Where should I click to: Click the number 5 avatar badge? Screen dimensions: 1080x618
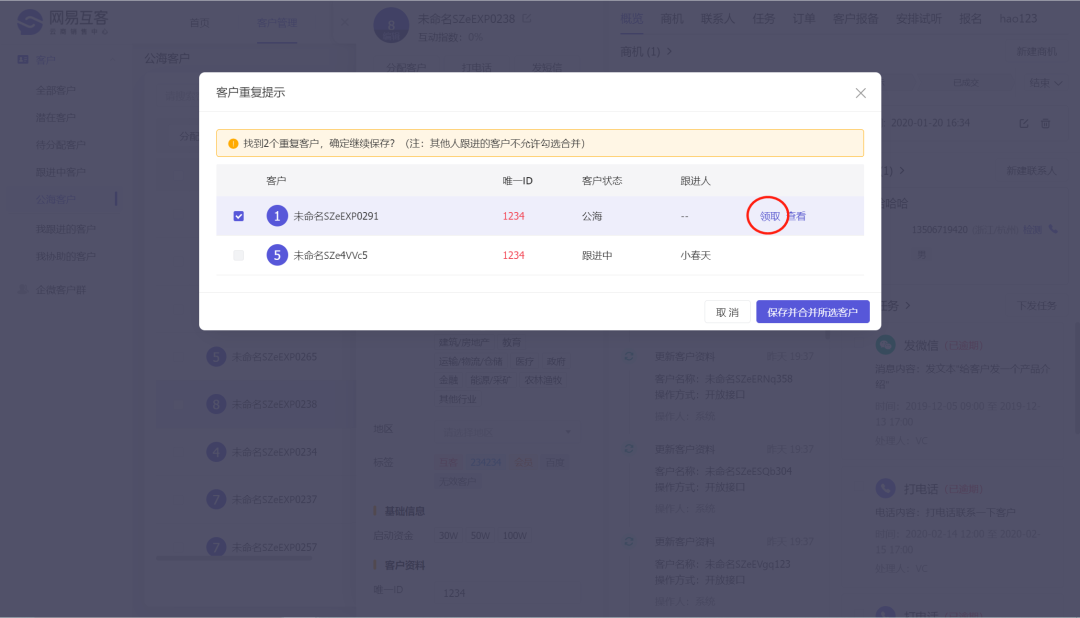277,255
